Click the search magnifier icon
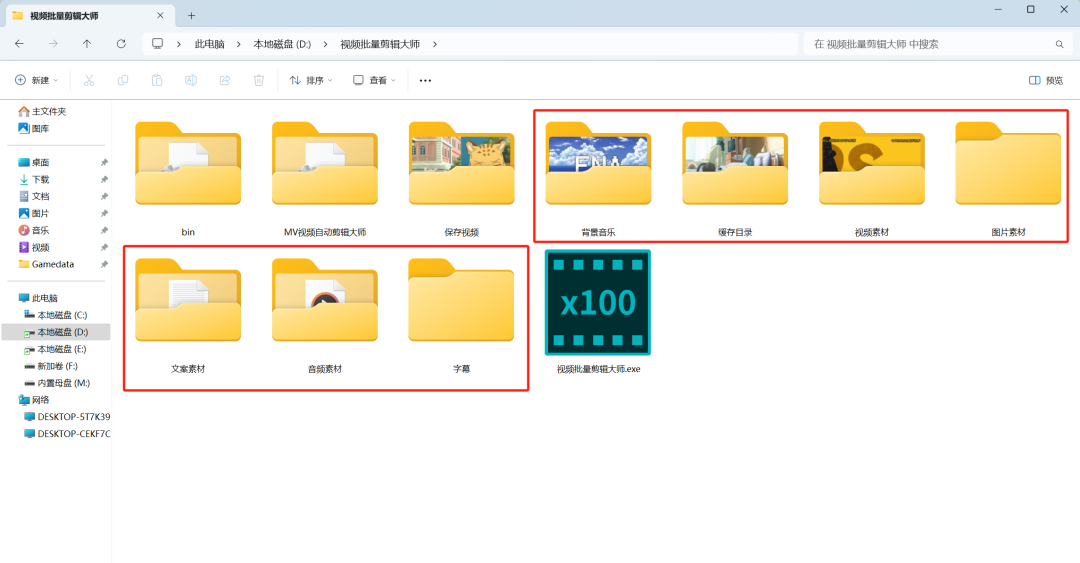Screen dimensions: 1080x563 (1059, 44)
